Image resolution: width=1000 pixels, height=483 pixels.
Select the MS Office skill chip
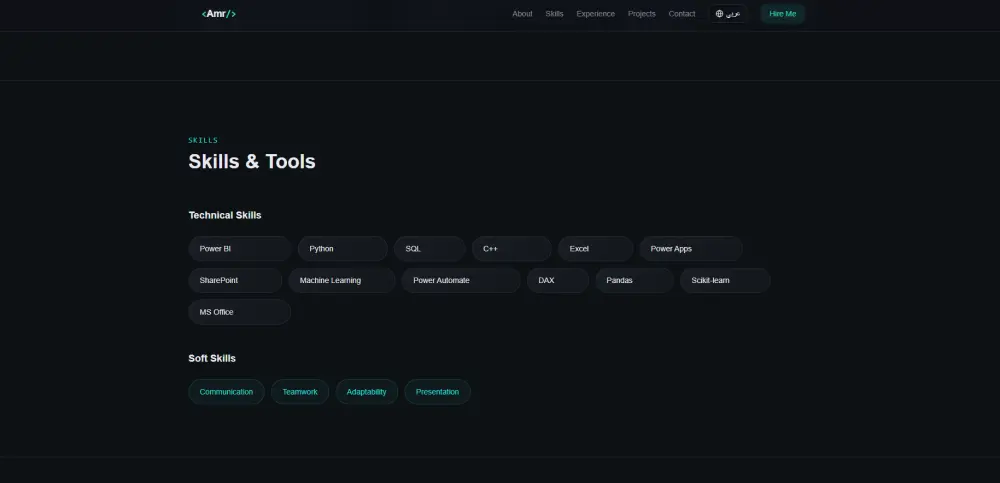pyautogui.click(x=240, y=312)
